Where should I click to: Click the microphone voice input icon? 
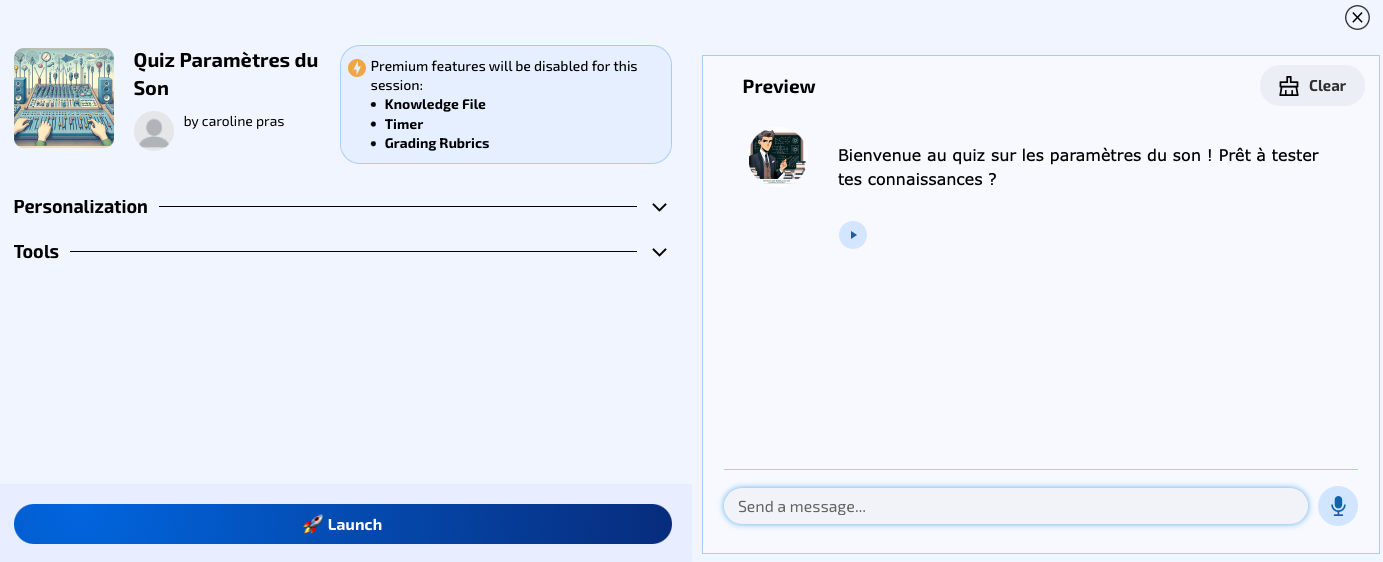coord(1338,506)
